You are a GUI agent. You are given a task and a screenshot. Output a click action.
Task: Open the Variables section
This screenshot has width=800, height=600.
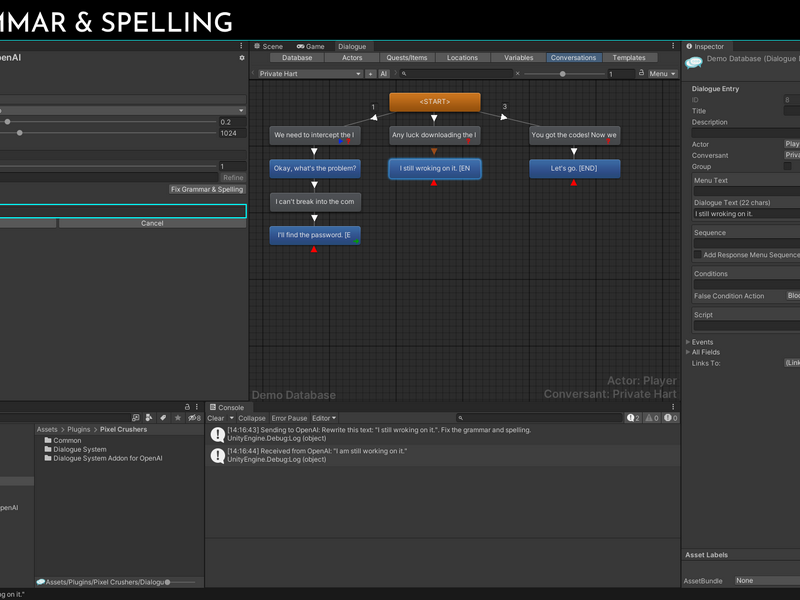coord(518,58)
